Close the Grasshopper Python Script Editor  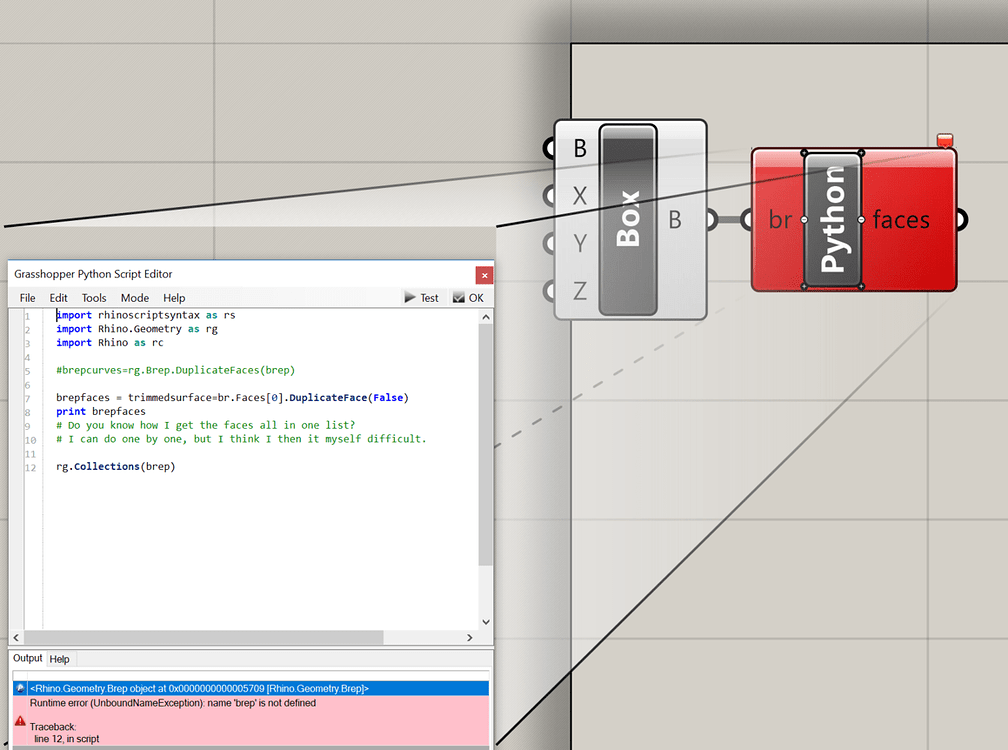[x=484, y=275]
